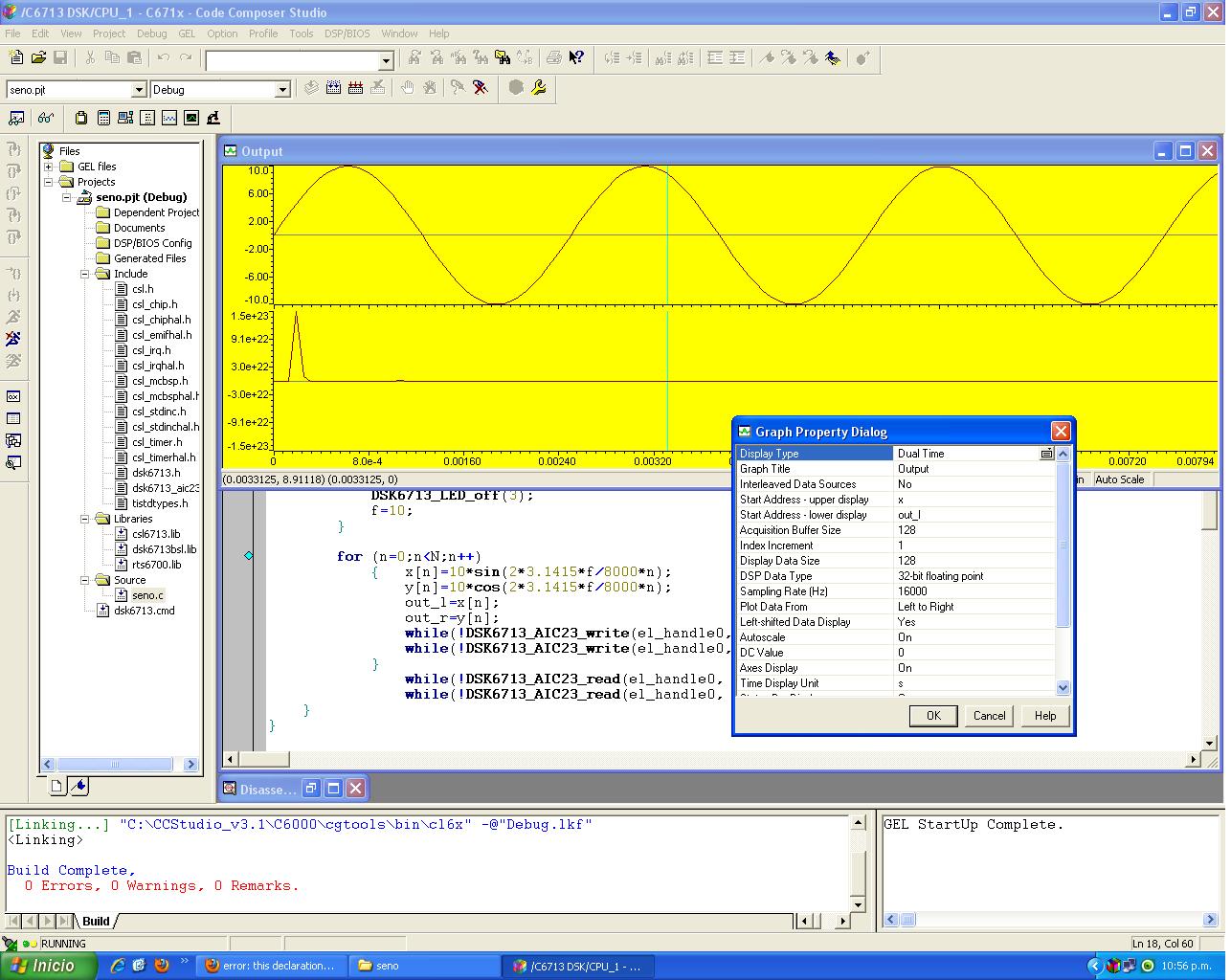Screen dimensions: 1231x980
Task: Click Help in Graph Property Dialog
Action: [1045, 716]
